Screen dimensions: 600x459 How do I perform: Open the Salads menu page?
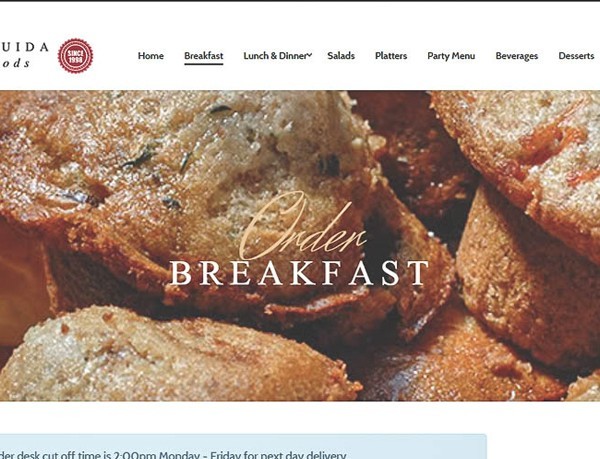point(341,56)
